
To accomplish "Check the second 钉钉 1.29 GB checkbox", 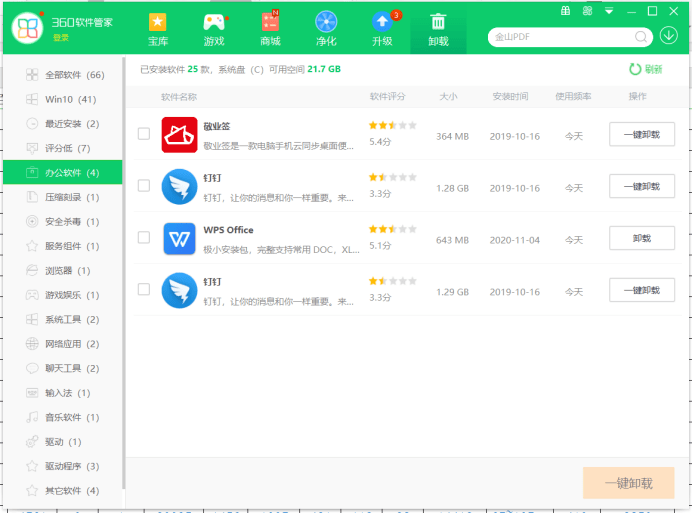I will tap(144, 289).
